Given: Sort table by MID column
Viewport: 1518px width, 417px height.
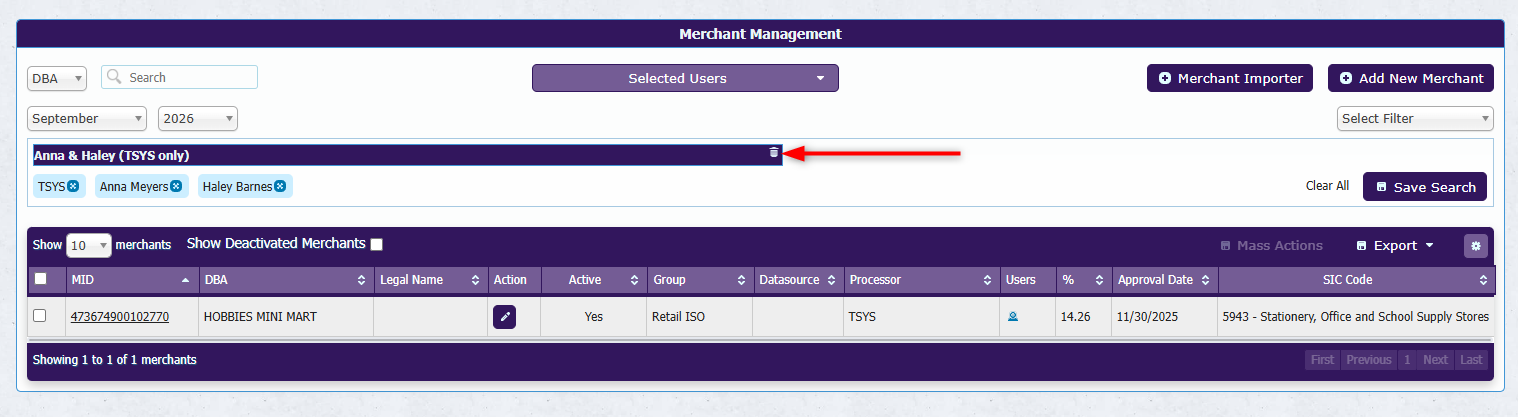Looking at the screenshot, I should tap(132, 280).
